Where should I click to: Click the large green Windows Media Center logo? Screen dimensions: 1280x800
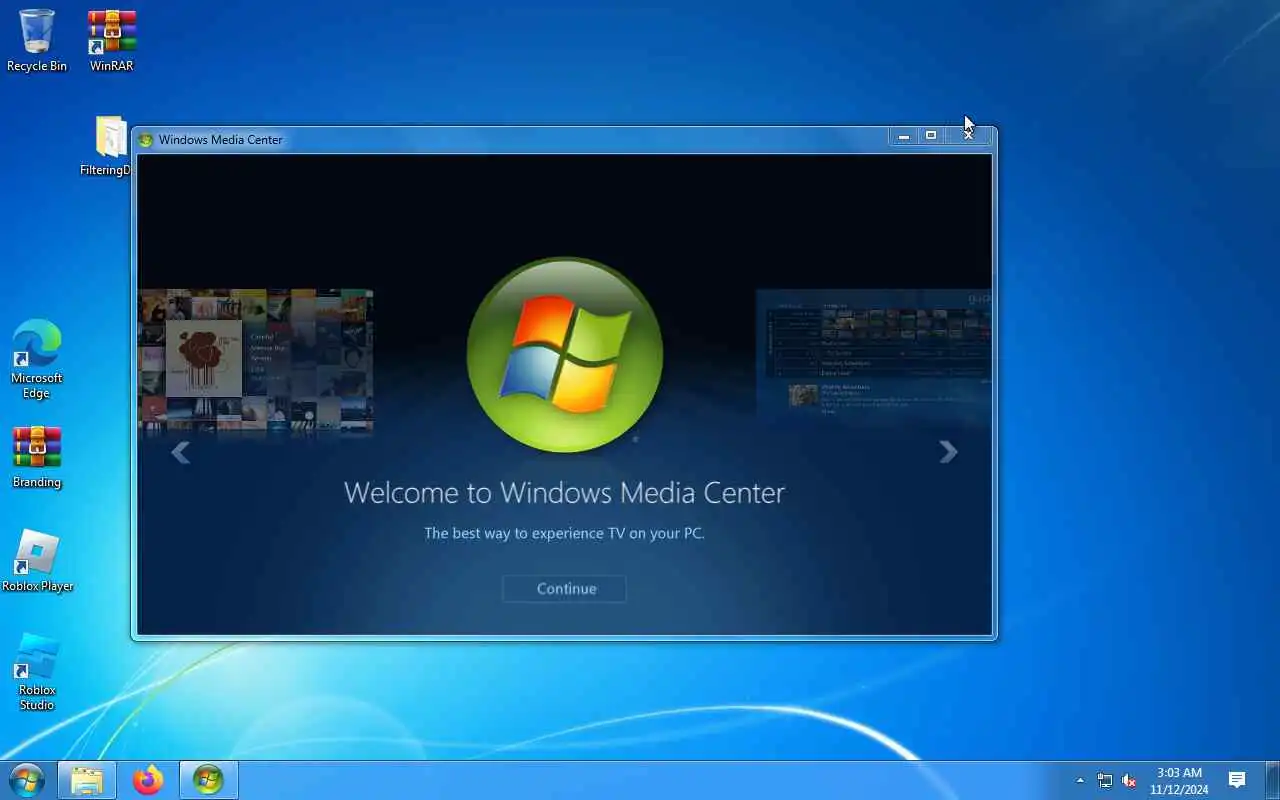point(564,355)
